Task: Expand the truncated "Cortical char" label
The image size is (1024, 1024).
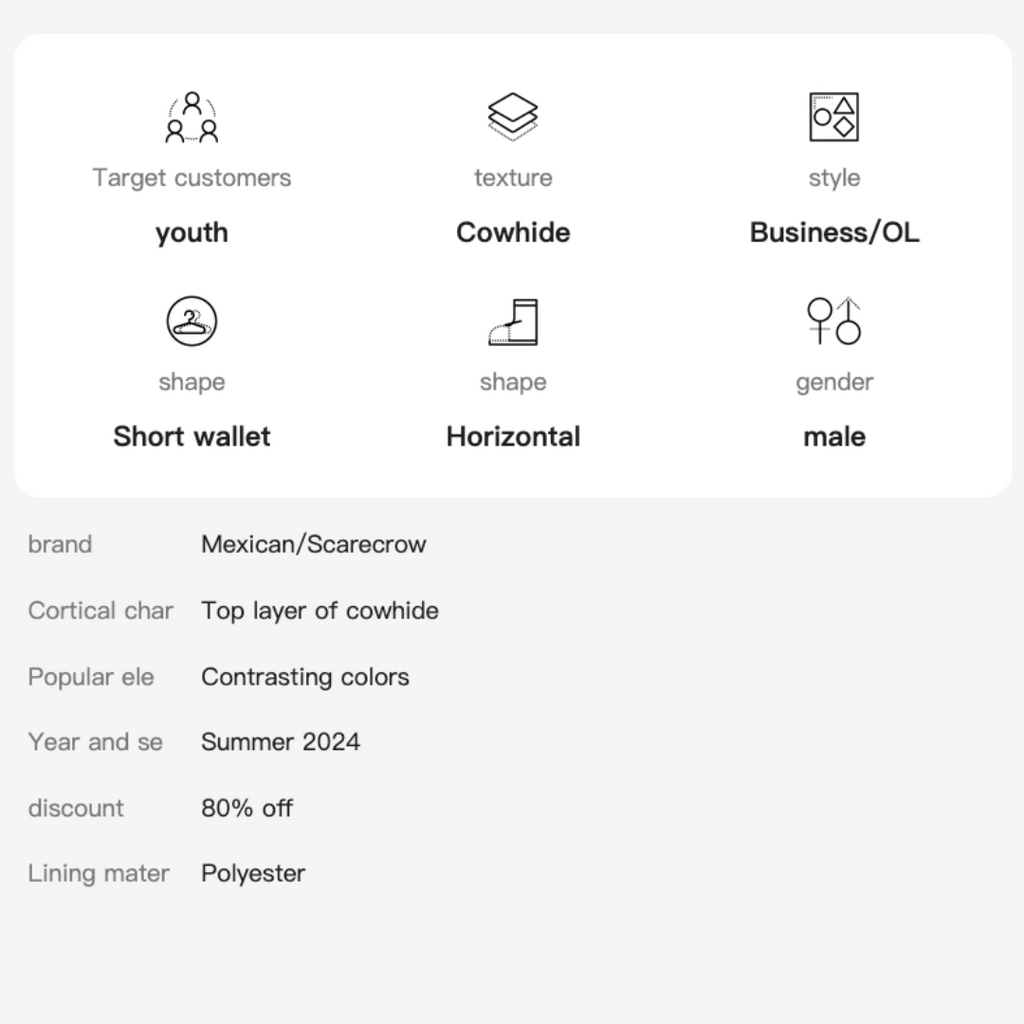Action: 100,610
